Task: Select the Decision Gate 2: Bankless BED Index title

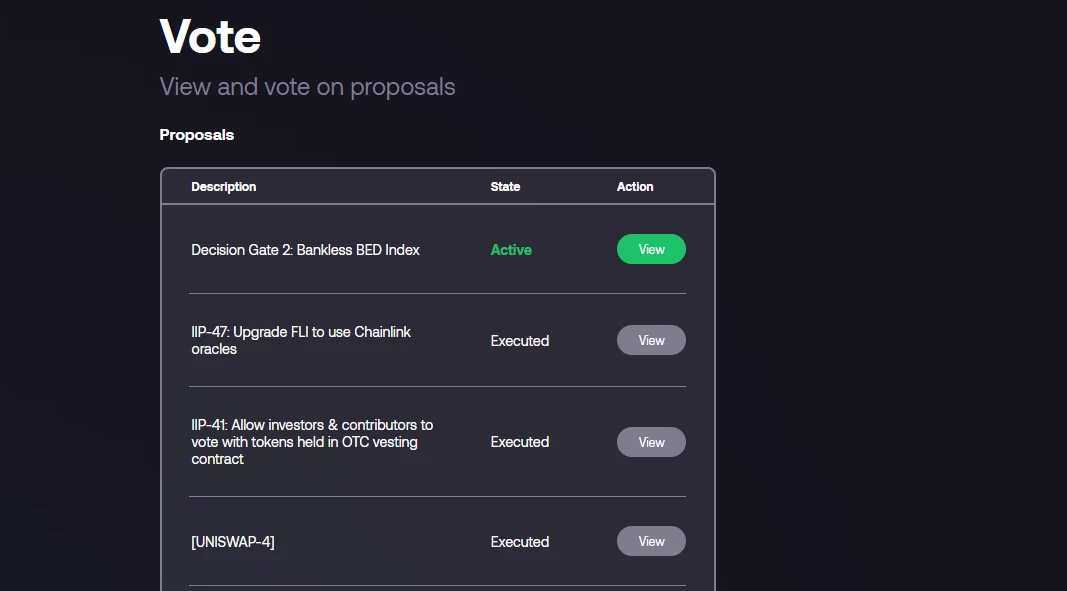Action: 306,250
